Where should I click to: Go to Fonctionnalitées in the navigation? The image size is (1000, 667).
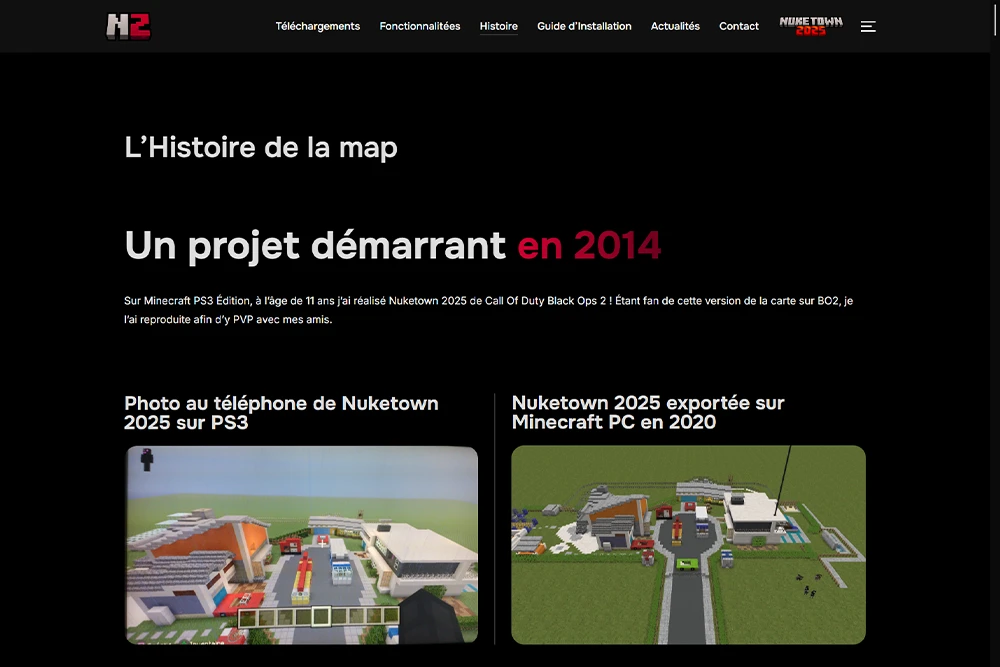[420, 27]
